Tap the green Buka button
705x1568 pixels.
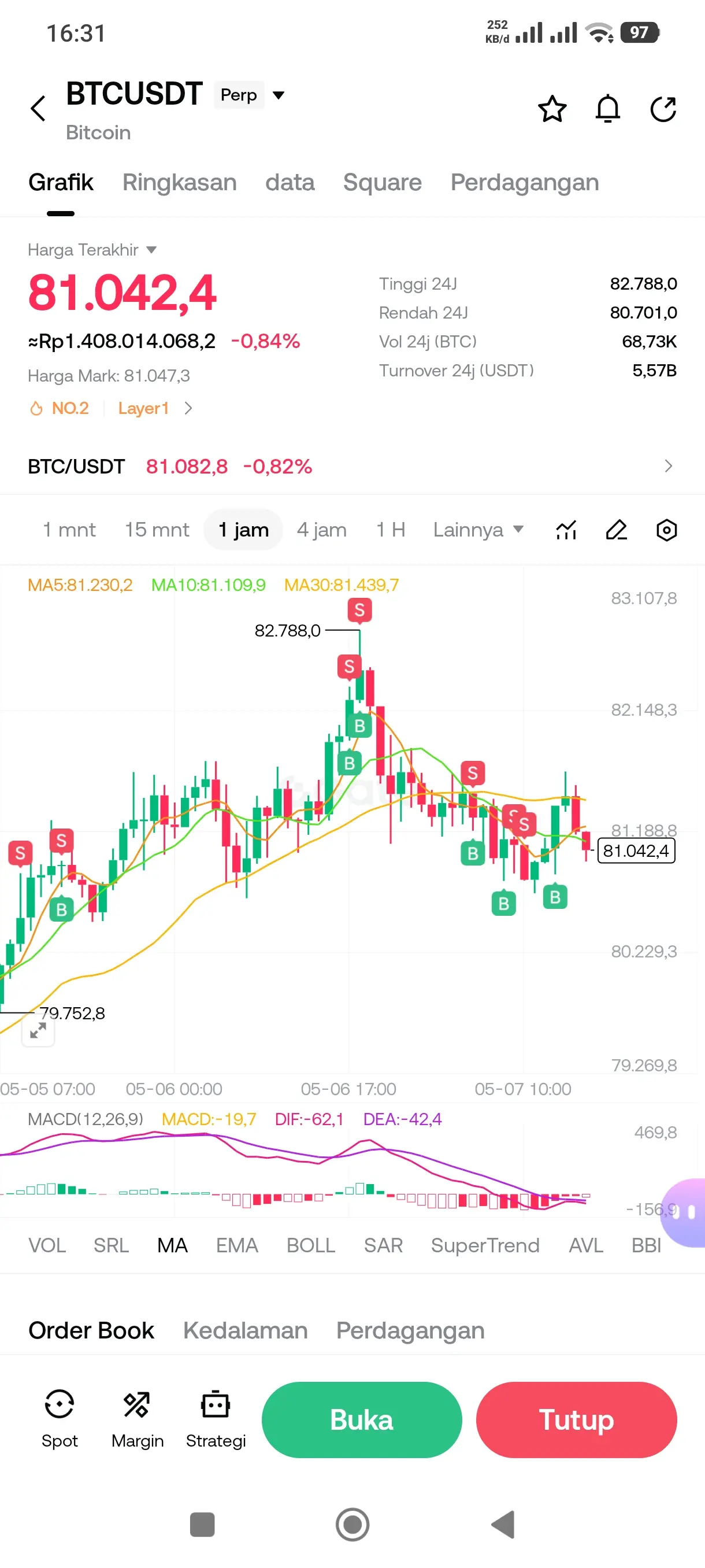tap(362, 1419)
